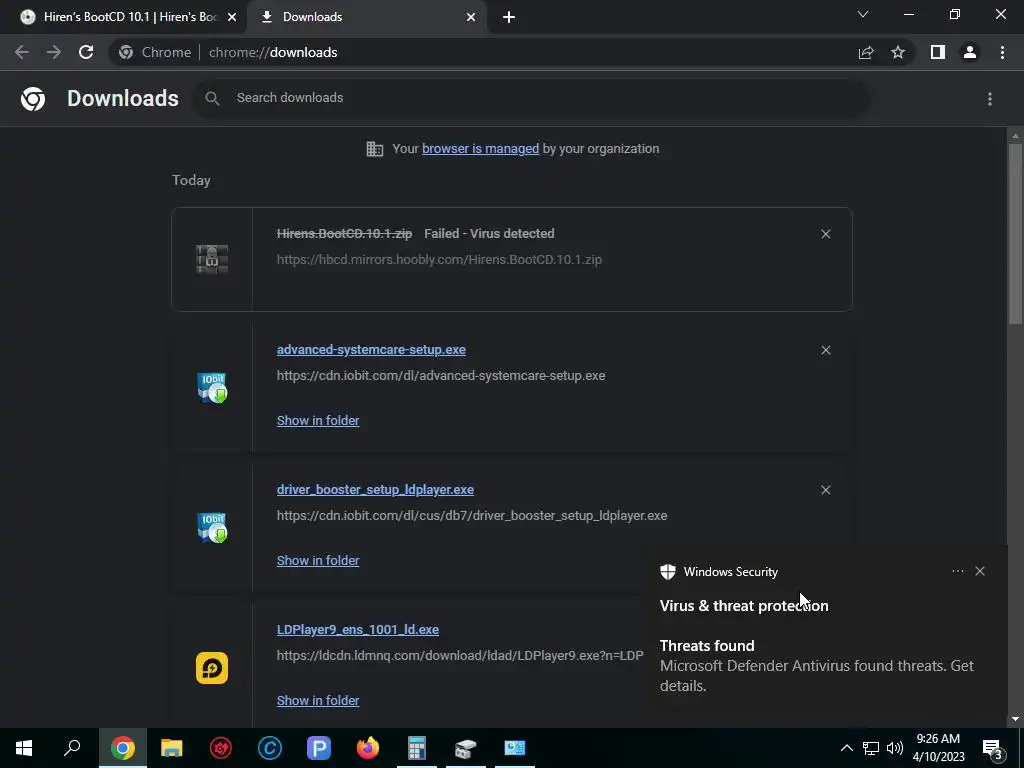Open Windows Security notification options ellipsis
Image resolution: width=1024 pixels, height=768 pixels.
(x=957, y=571)
